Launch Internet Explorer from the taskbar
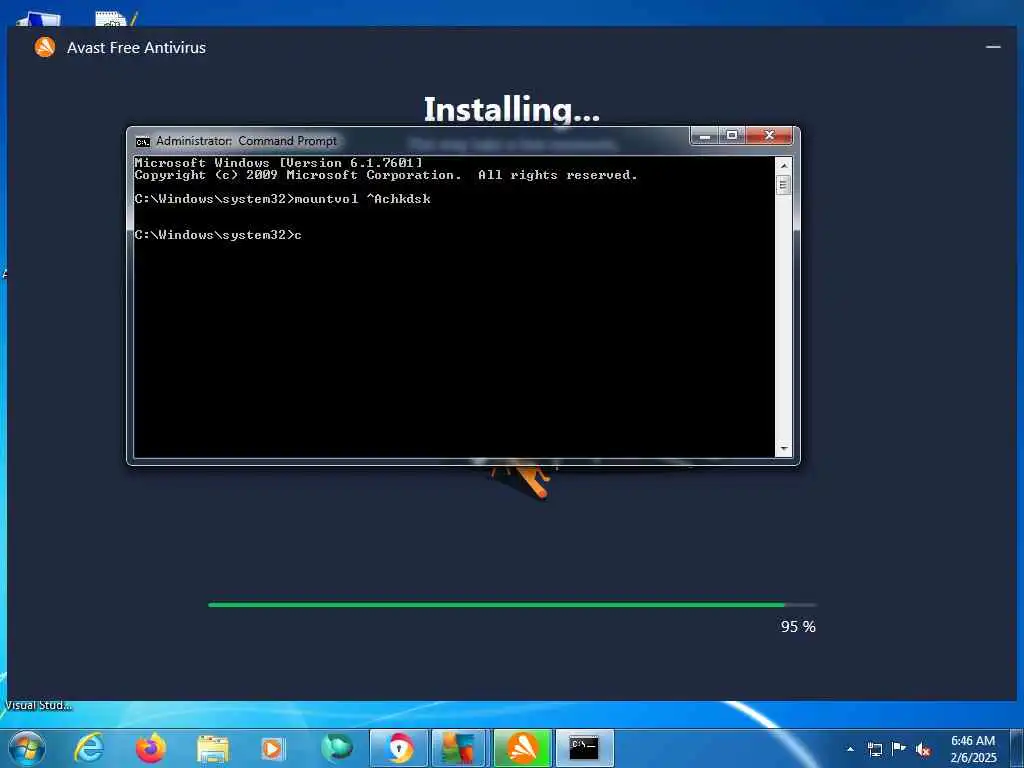 [x=89, y=748]
